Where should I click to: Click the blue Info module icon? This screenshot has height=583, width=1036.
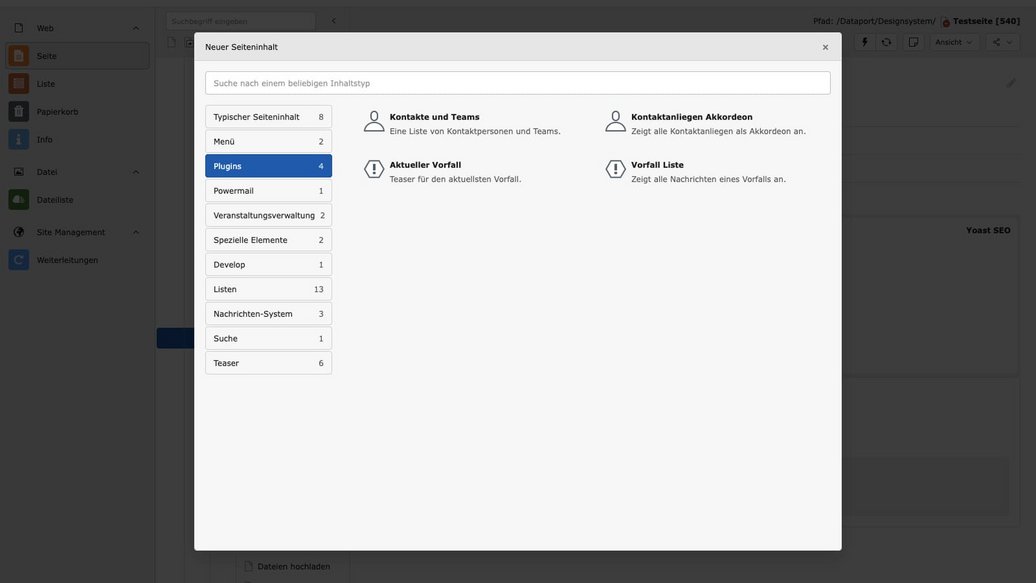(x=19, y=140)
